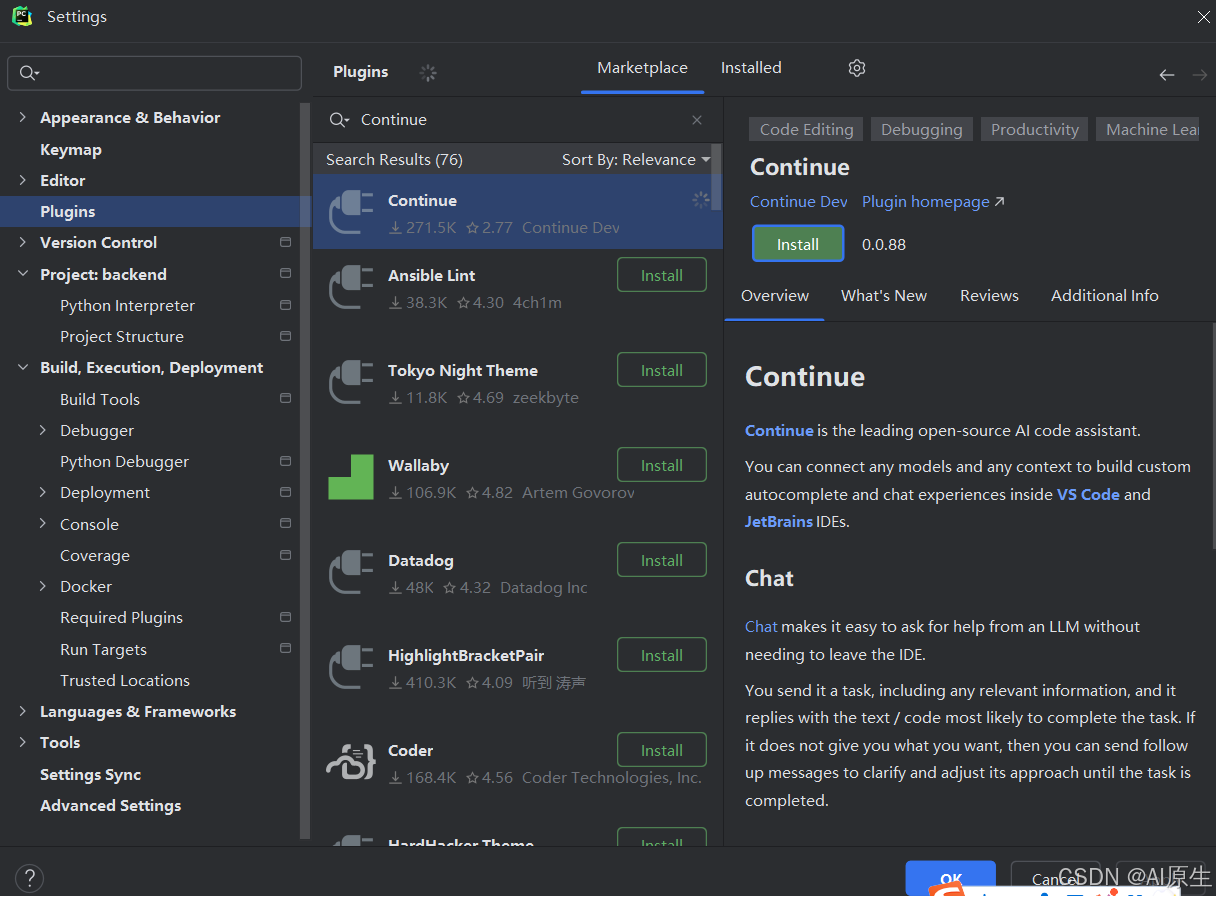Switch to the Marketplace tab
Image resolution: width=1217 pixels, height=897 pixels.
642,68
